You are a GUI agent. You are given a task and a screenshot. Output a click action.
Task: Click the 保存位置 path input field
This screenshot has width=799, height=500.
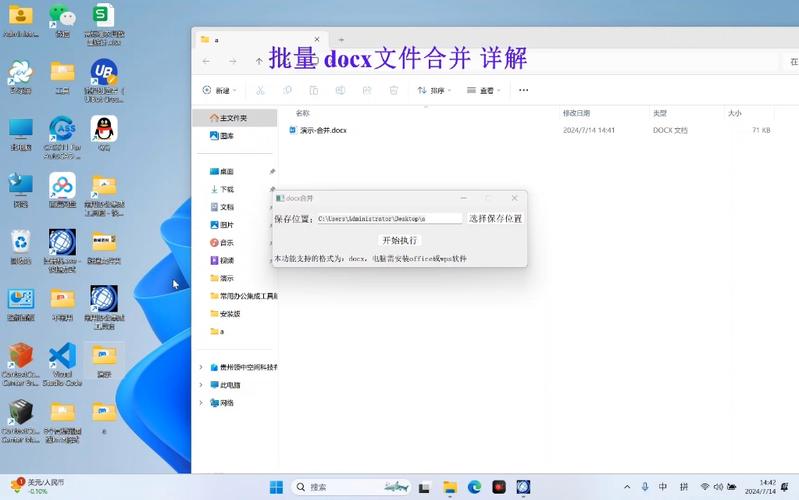pos(390,219)
